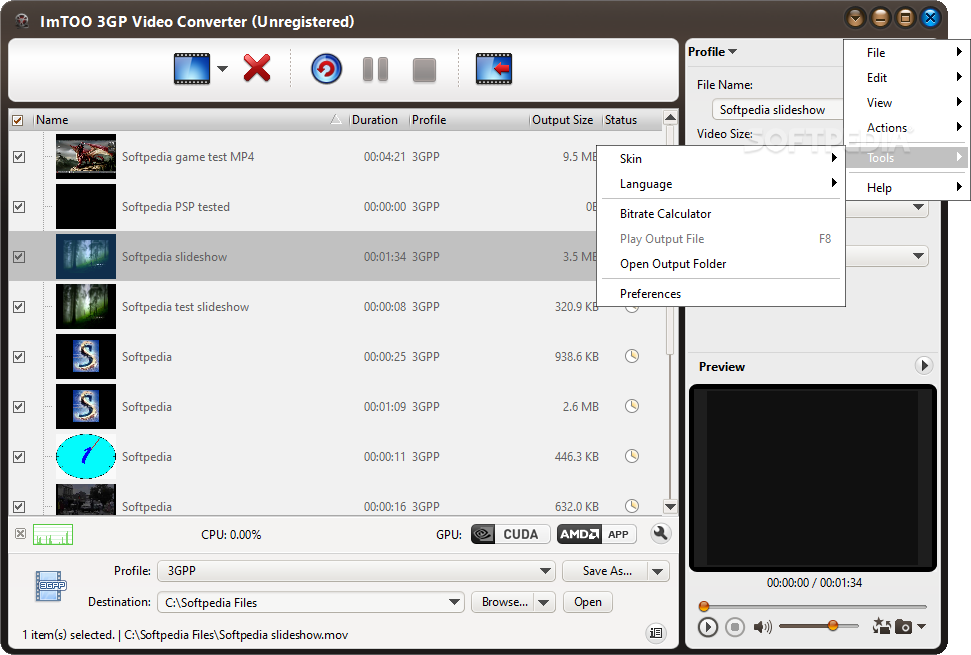Open View menu
The height and width of the screenshot is (655, 971).
pyautogui.click(x=907, y=103)
